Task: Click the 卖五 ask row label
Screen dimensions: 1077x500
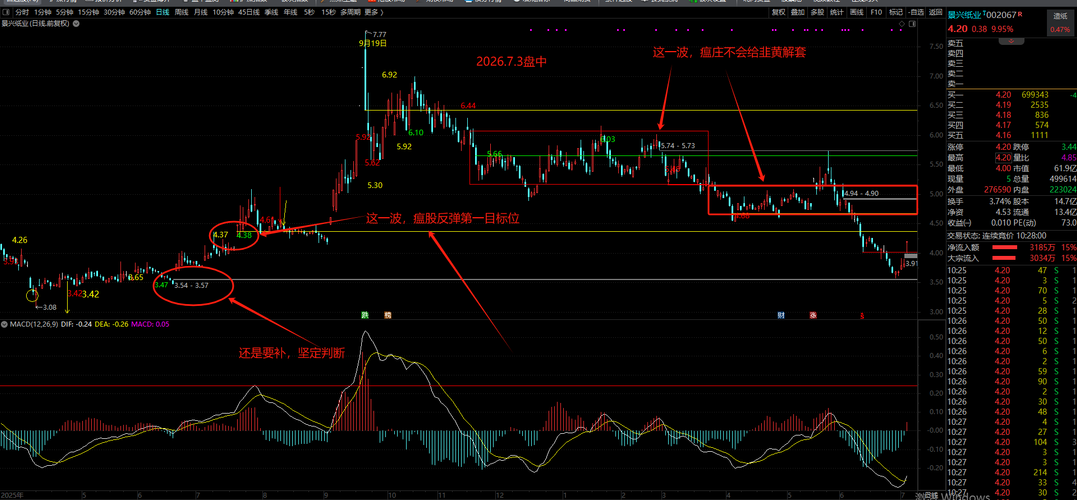Action: [x=955, y=43]
